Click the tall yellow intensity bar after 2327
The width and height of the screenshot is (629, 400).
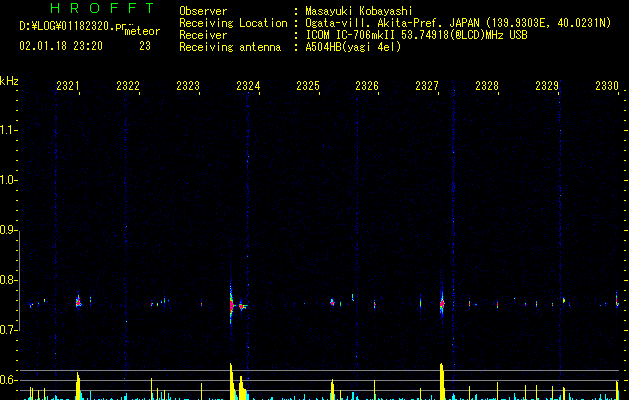(442, 381)
